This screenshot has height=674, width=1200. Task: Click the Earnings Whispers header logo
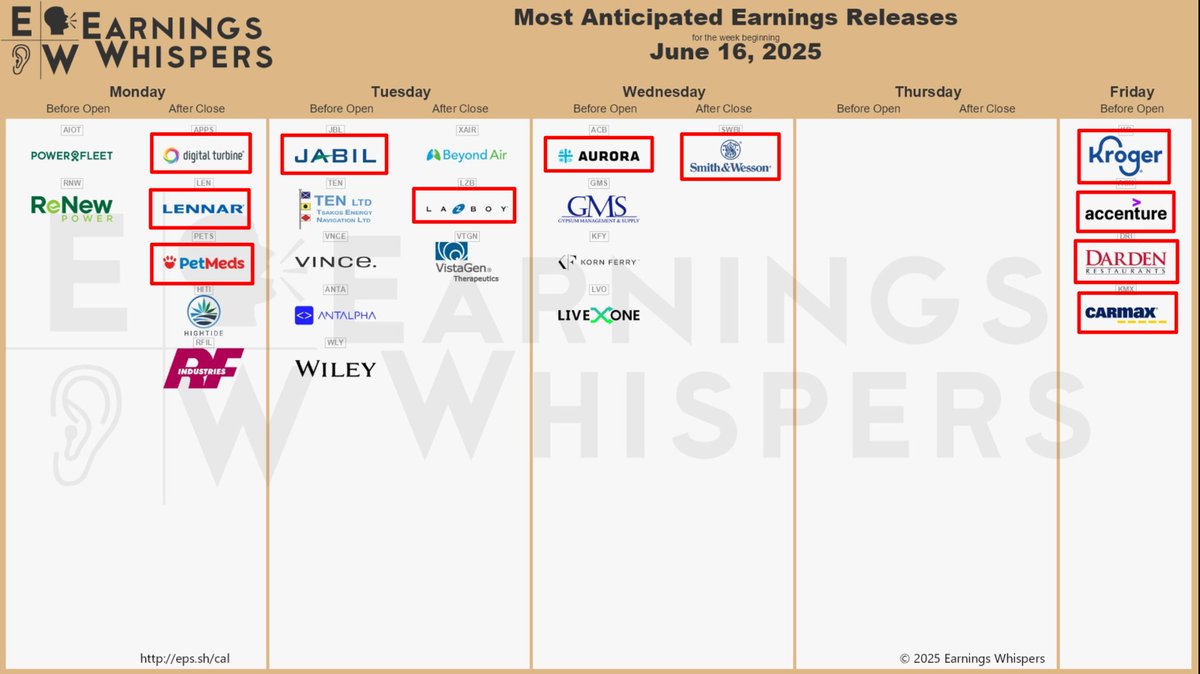(137, 41)
